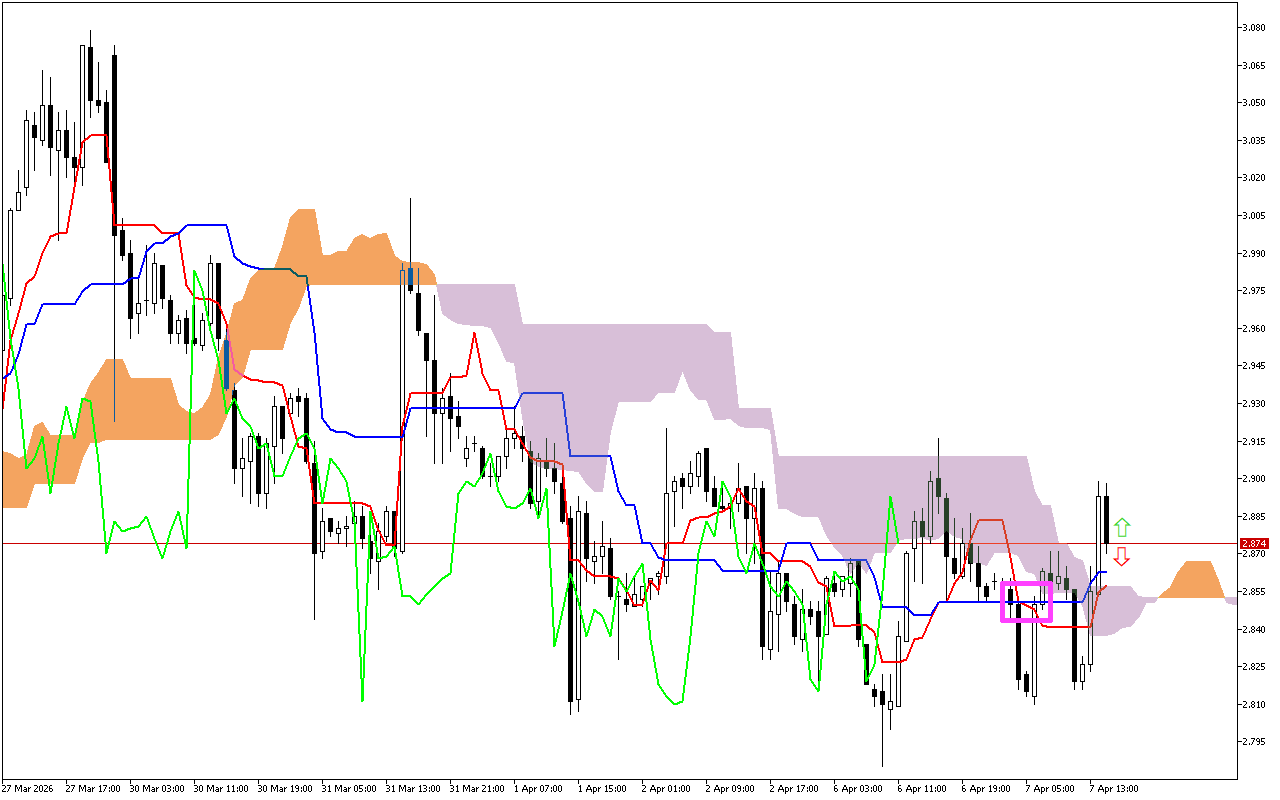This screenshot has height=800, width=1280.
Task: Select the magenta rectangle highlight box
Action: [1027, 602]
